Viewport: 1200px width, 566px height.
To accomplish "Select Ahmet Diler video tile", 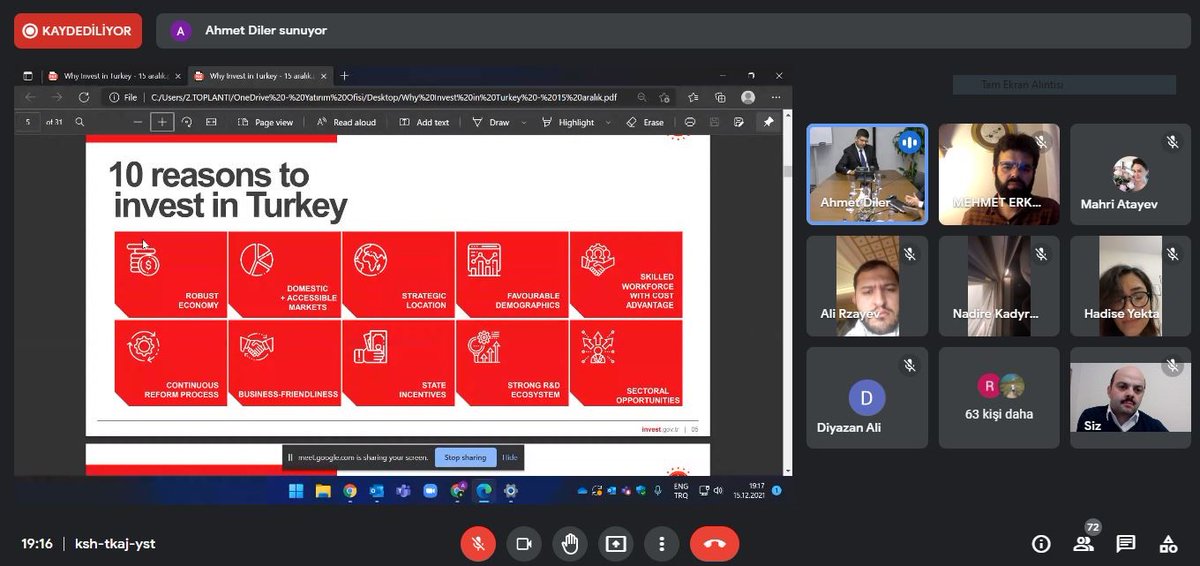I will click(x=867, y=174).
